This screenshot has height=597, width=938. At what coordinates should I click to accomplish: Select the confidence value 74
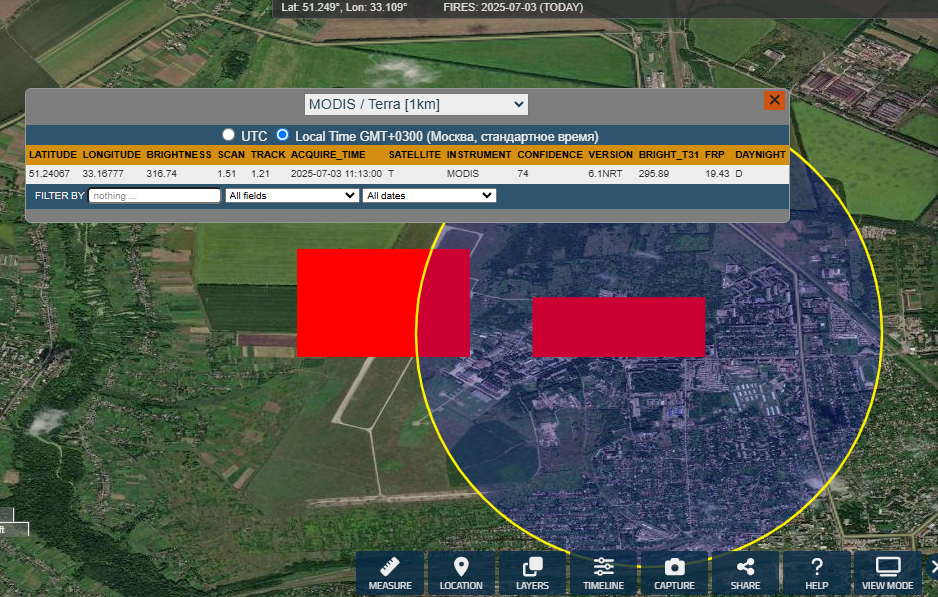[x=523, y=173]
